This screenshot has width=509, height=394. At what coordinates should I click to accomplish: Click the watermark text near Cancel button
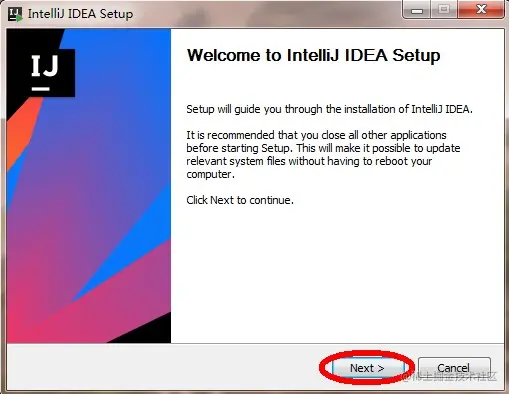454,377
